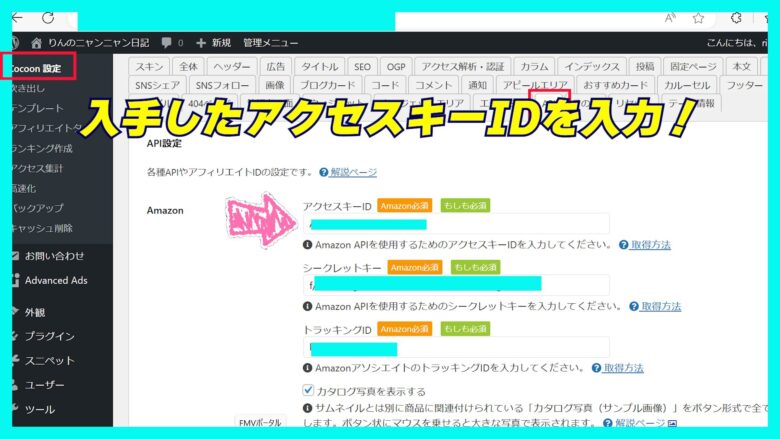Switch to the SEO settings tab

[x=362, y=66]
